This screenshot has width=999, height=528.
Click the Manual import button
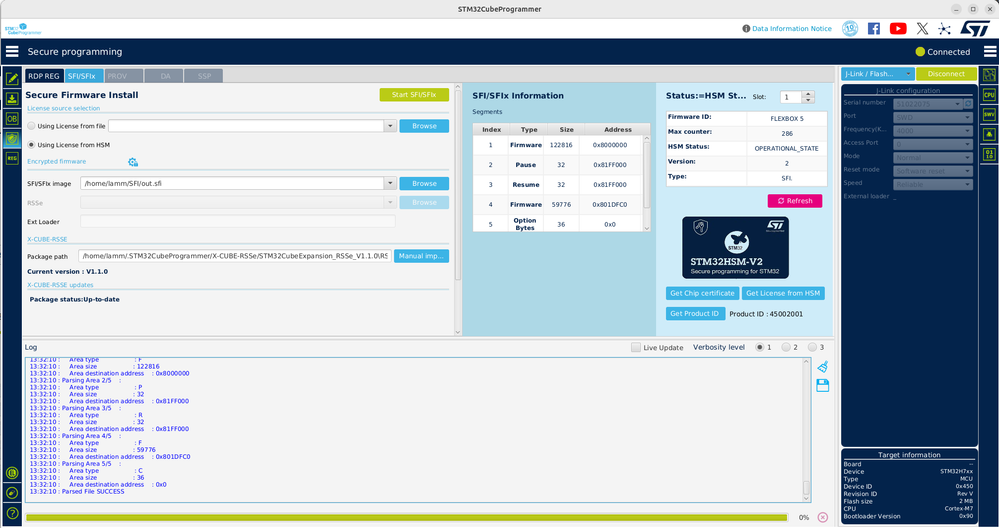click(x=421, y=256)
